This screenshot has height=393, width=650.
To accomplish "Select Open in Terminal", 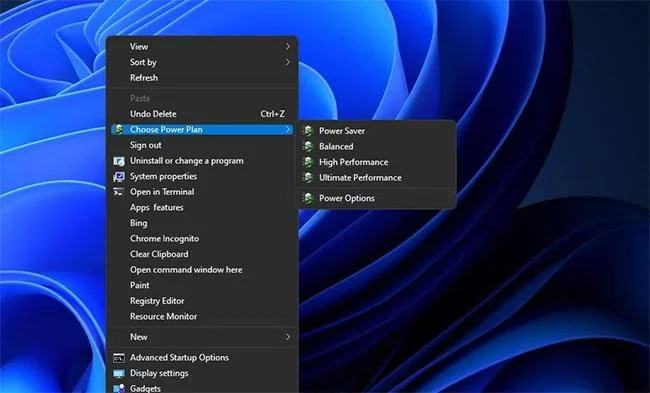I will (202, 192).
